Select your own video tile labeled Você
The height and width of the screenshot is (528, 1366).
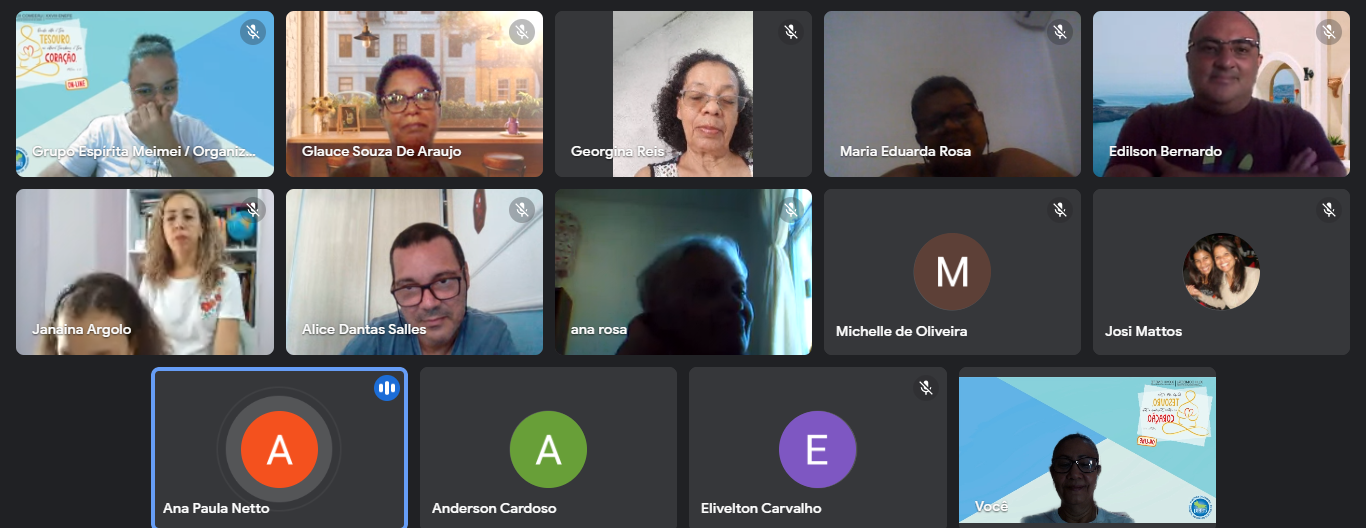(1087, 447)
